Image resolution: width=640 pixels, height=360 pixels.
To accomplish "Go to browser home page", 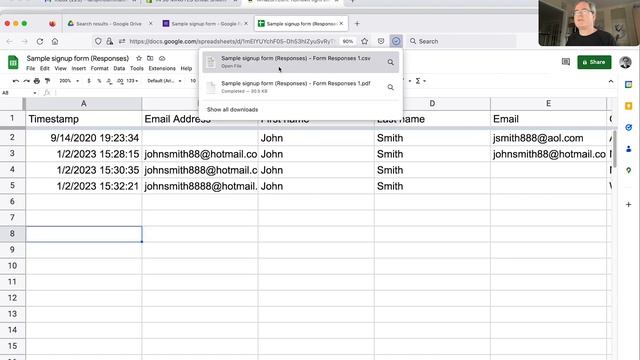I will 55,41.
